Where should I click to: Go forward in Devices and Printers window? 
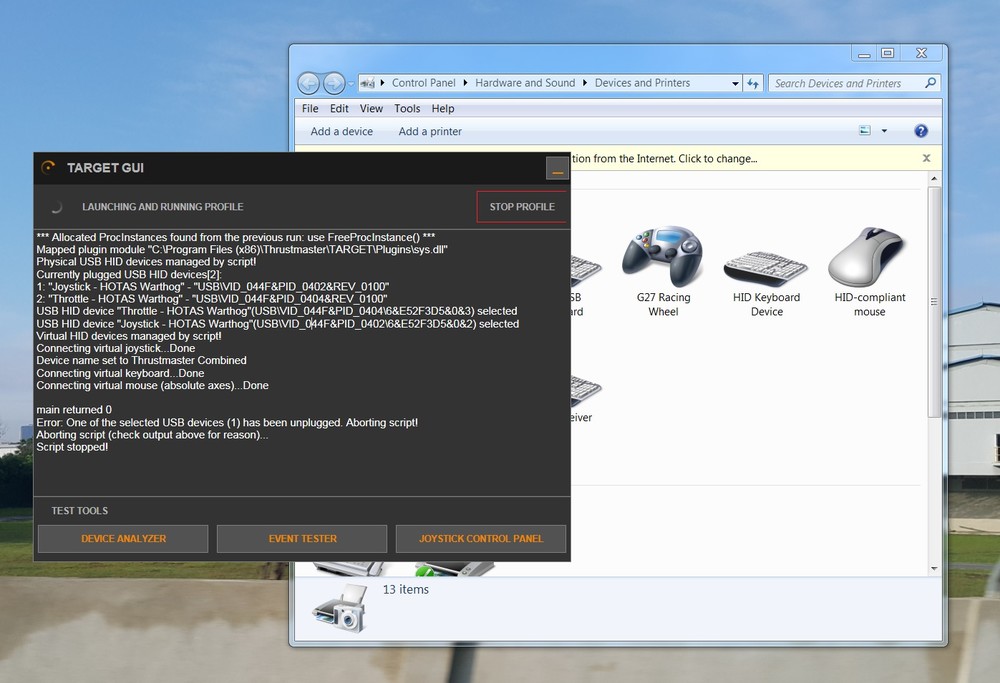[334, 83]
